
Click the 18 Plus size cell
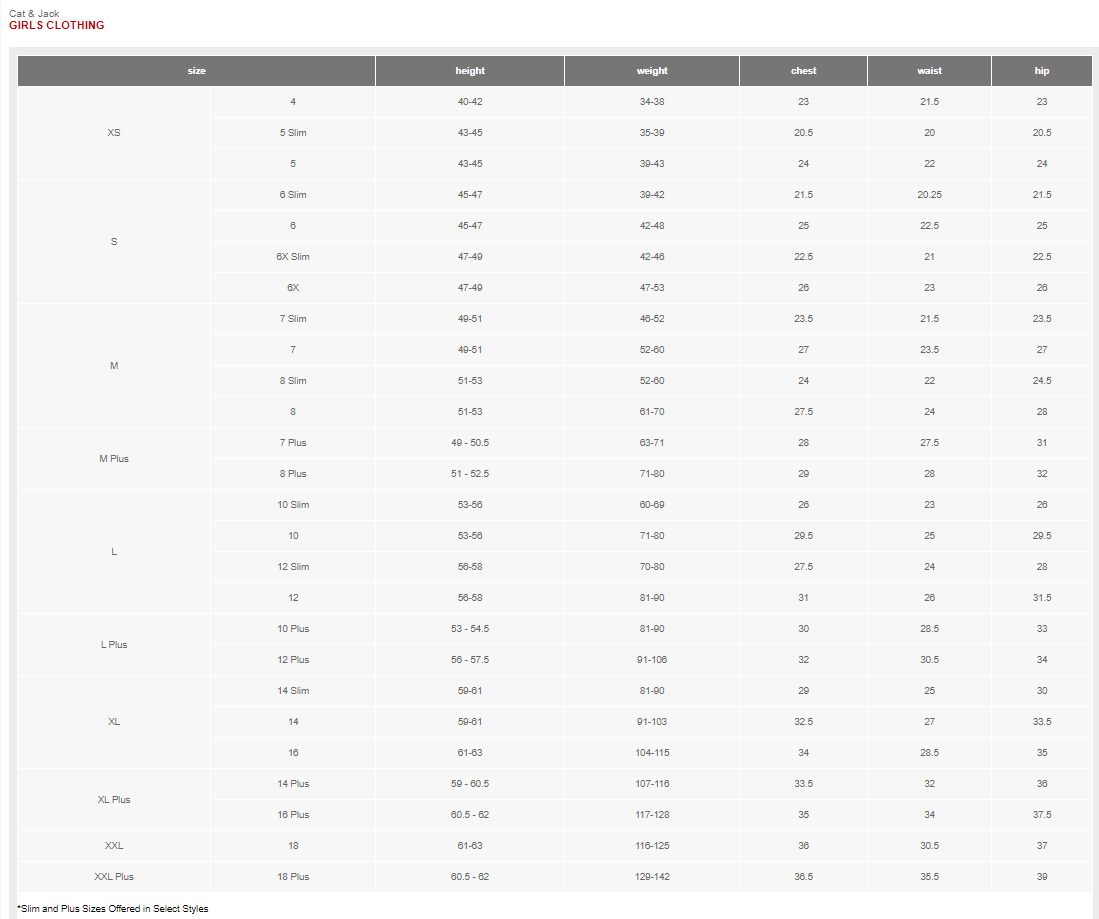(293, 877)
